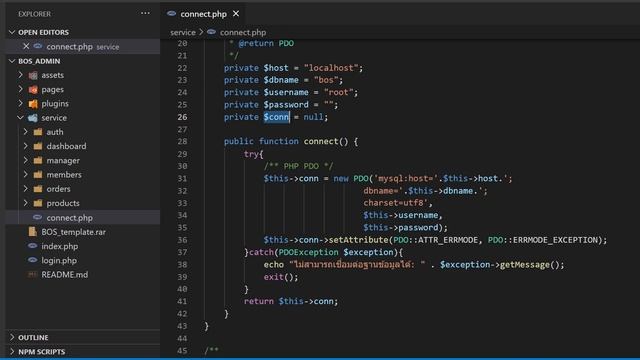Viewport: 640px width, 360px height.
Task: Collapse the Open Editors section
Action: (12, 32)
